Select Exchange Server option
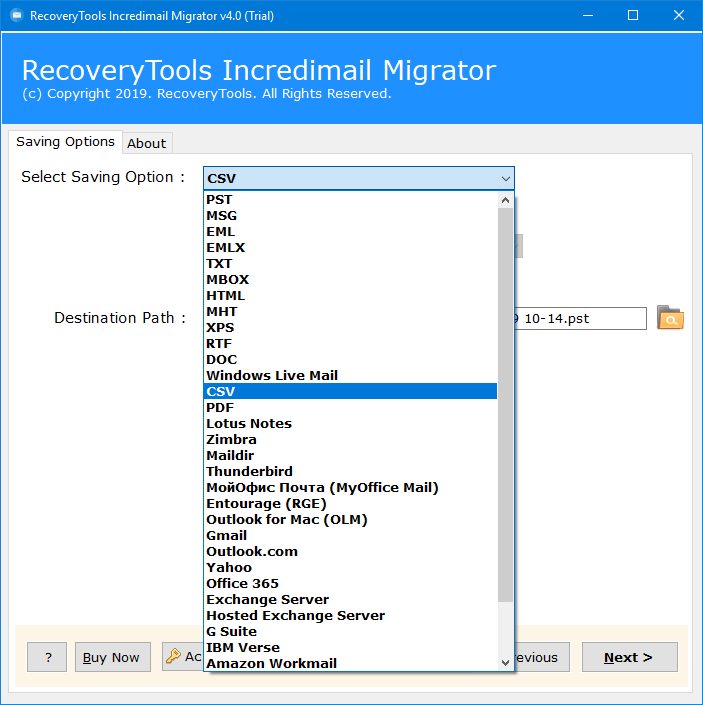 350,599
